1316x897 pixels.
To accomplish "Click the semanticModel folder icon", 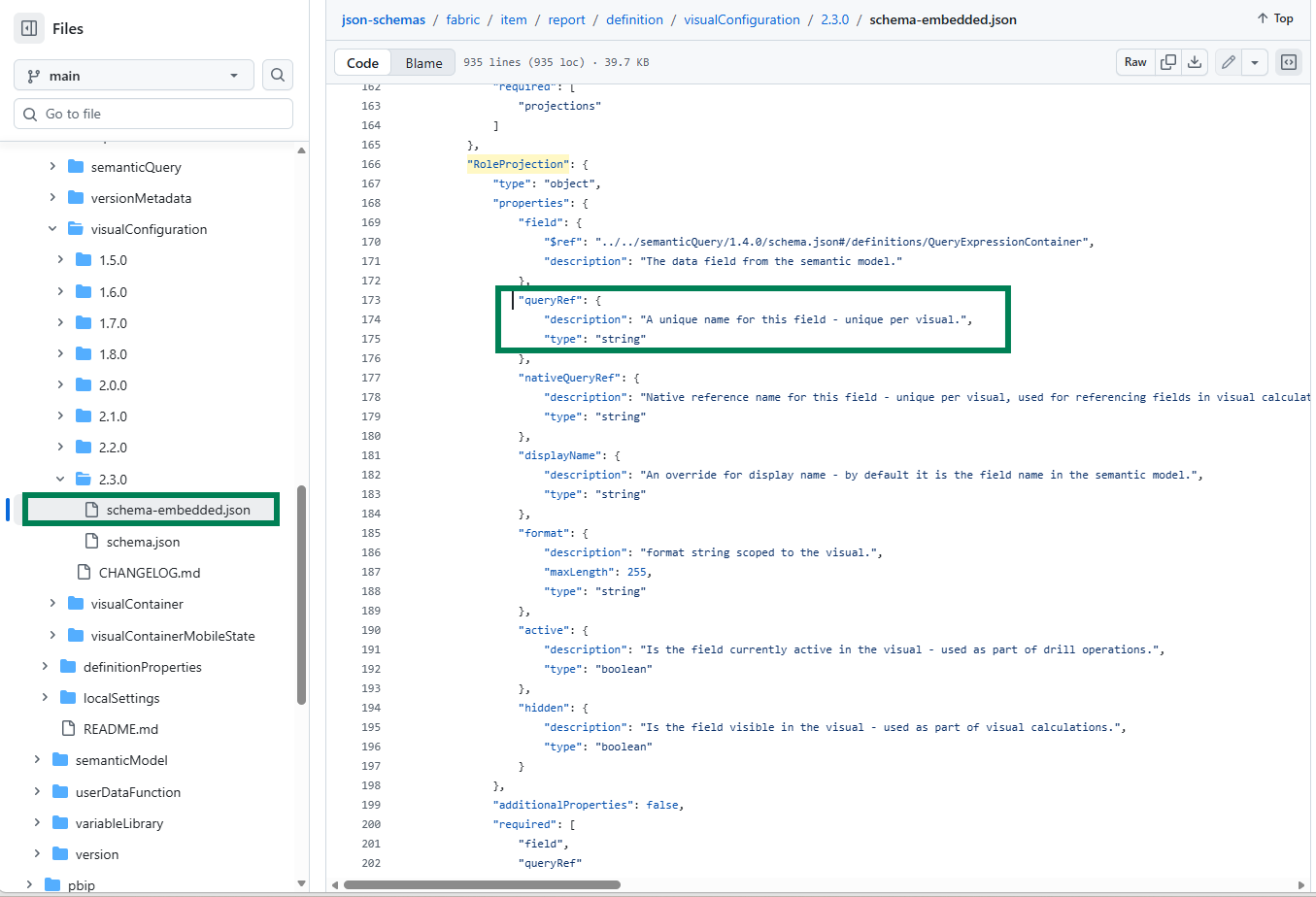I will (60, 760).
